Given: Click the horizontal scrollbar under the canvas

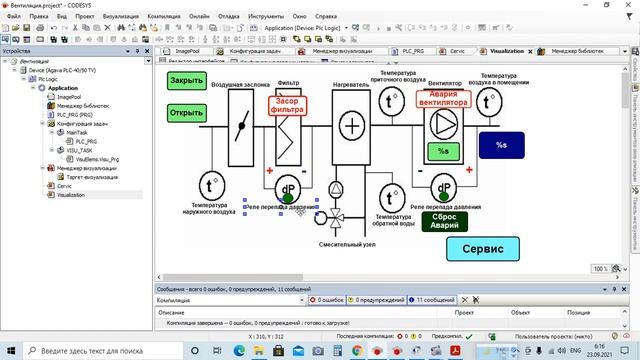Looking at the screenshot, I should click(233, 277).
